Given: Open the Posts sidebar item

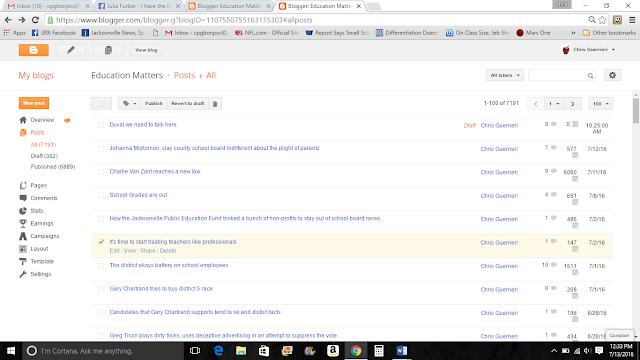Looking at the screenshot, I should [x=37, y=132].
